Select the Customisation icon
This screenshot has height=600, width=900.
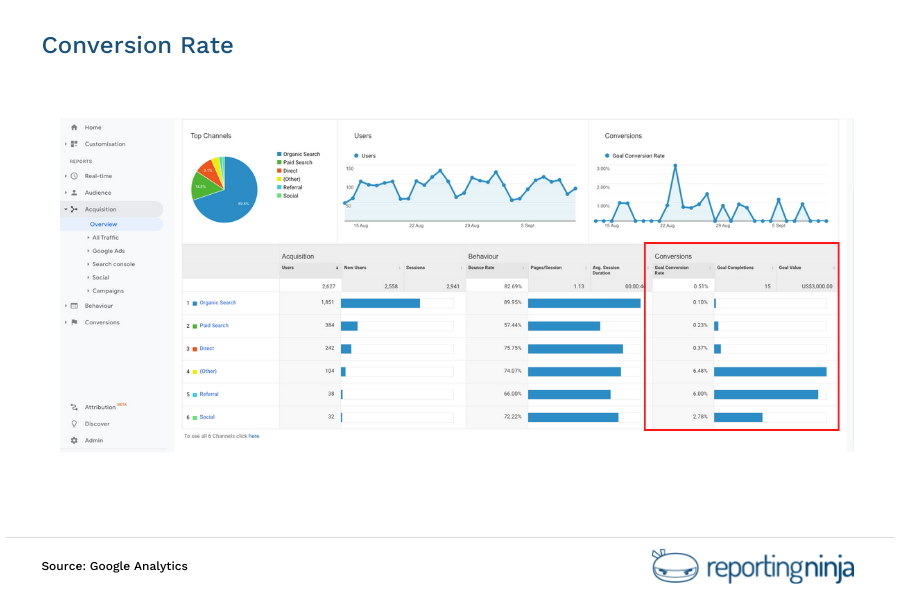pos(75,144)
